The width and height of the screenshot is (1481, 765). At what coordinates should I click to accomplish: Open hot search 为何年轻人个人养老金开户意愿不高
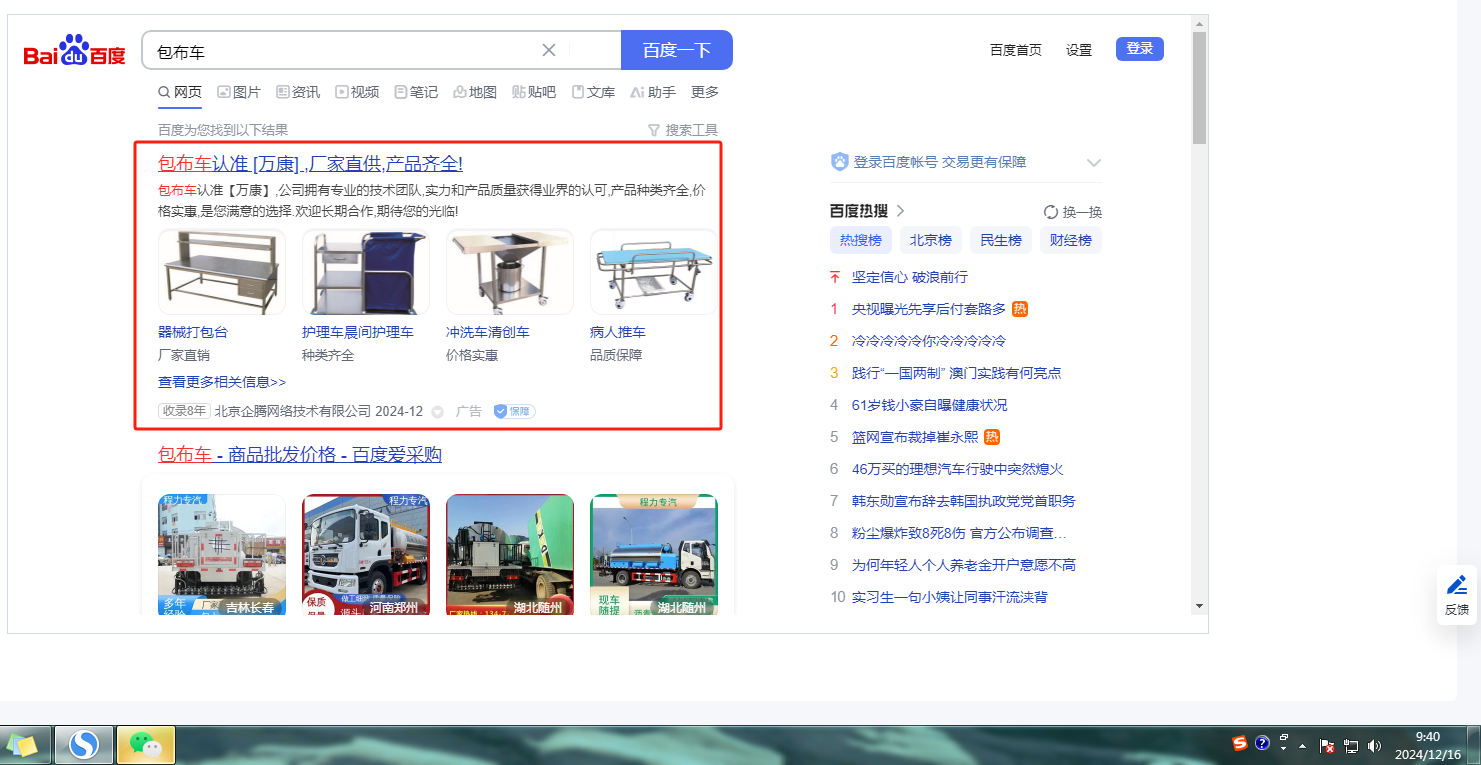[x=964, y=565]
